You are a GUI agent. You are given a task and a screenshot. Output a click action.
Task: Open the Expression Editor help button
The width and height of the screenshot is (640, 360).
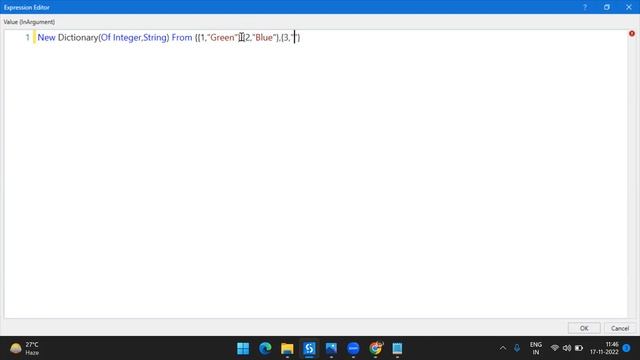point(585,7)
